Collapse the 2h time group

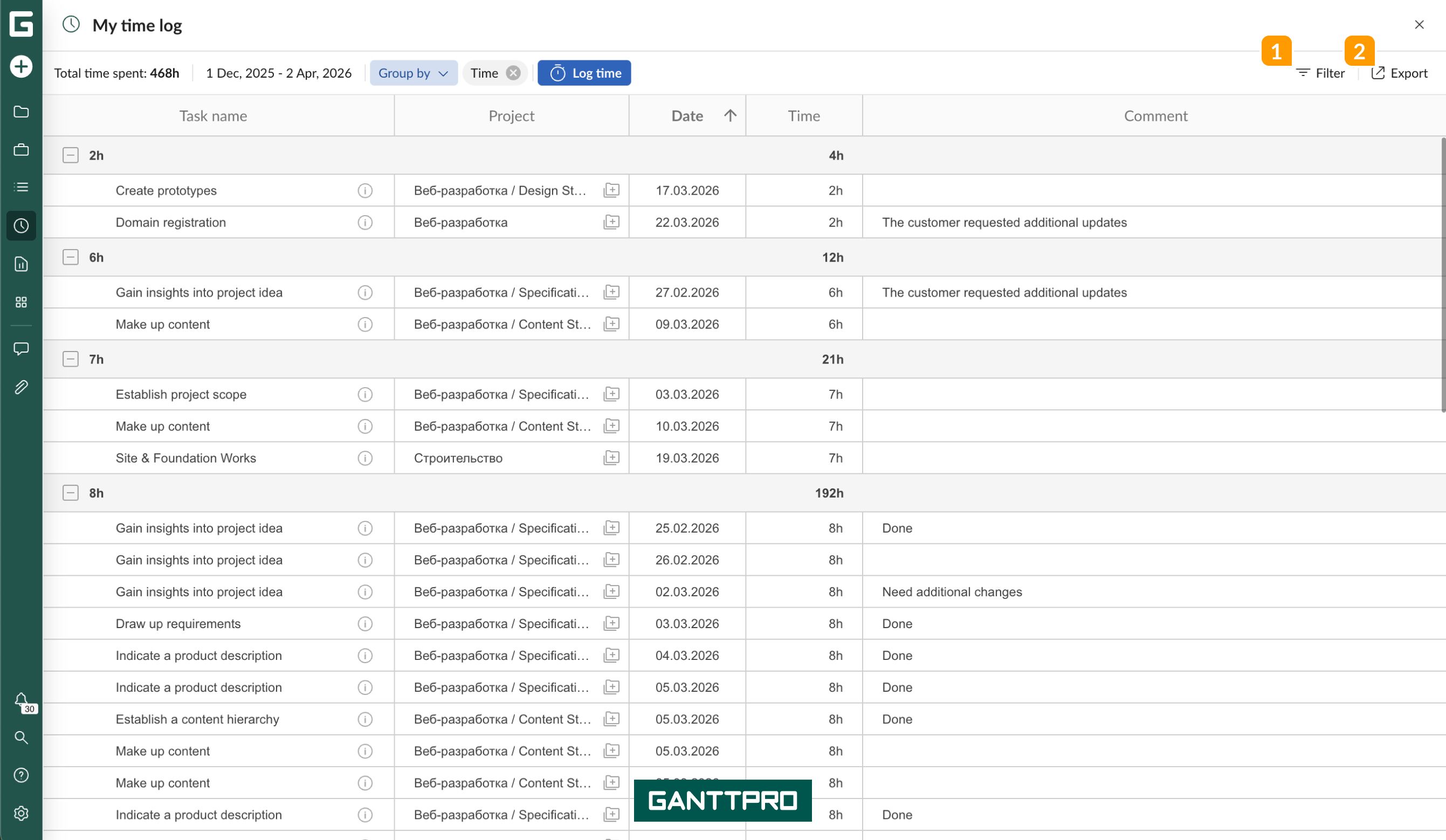point(71,155)
